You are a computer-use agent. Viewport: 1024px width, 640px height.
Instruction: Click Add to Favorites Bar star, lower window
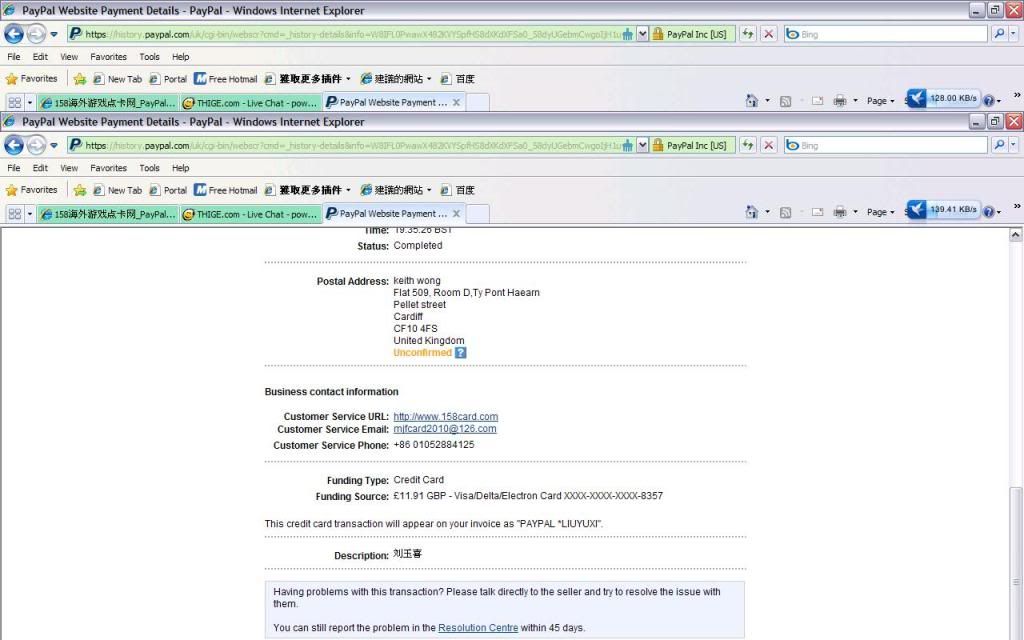click(x=80, y=190)
